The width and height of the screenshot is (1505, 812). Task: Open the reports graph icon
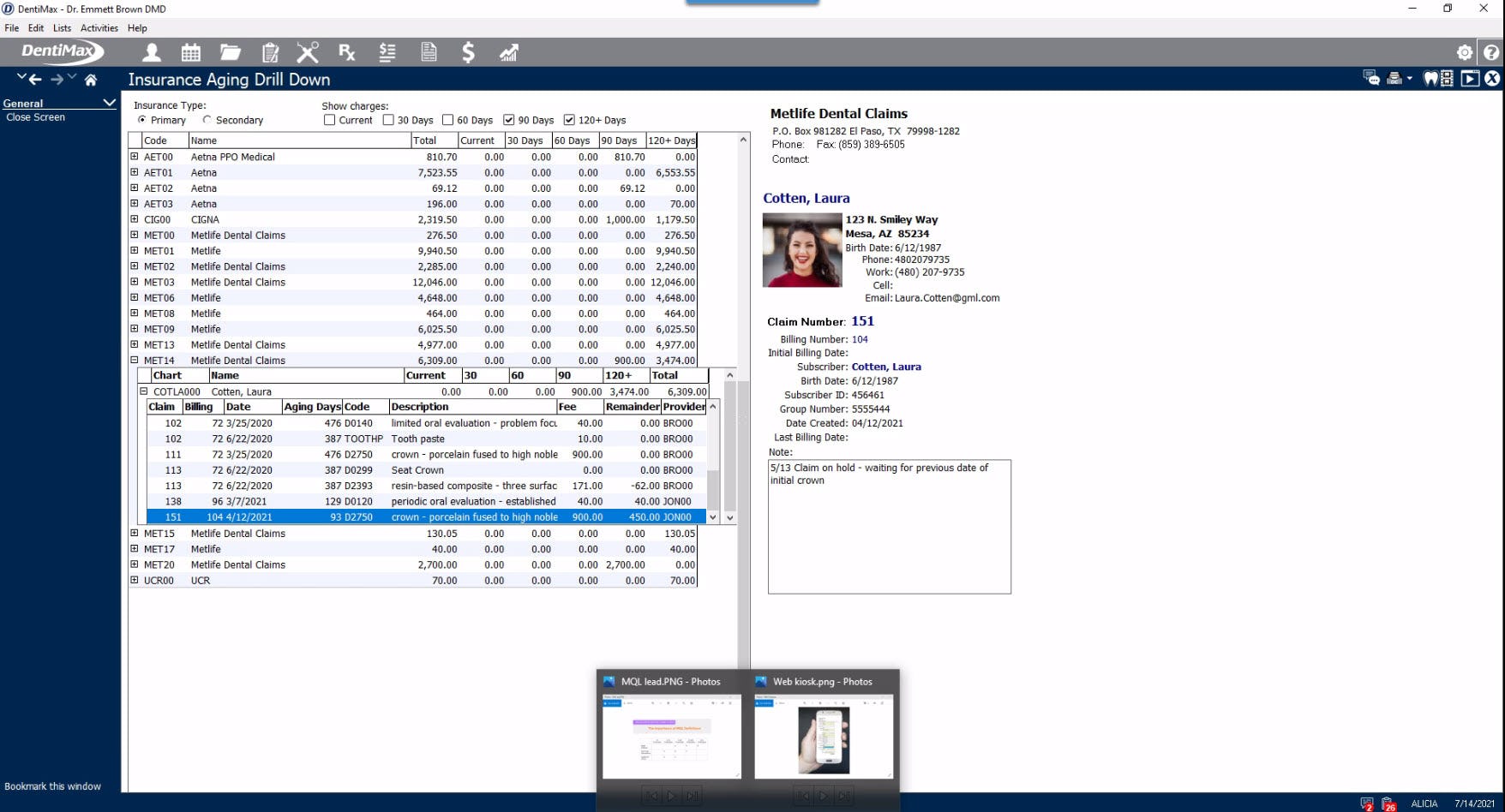click(x=509, y=52)
